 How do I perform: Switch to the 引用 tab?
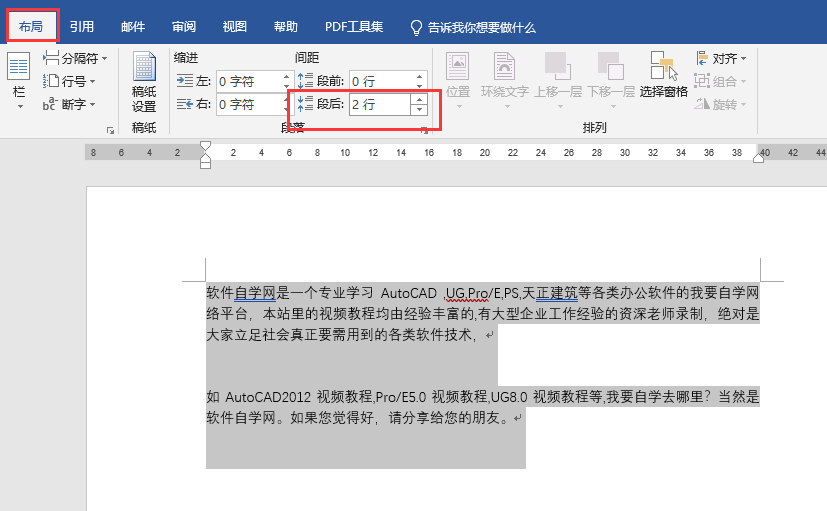(82, 26)
